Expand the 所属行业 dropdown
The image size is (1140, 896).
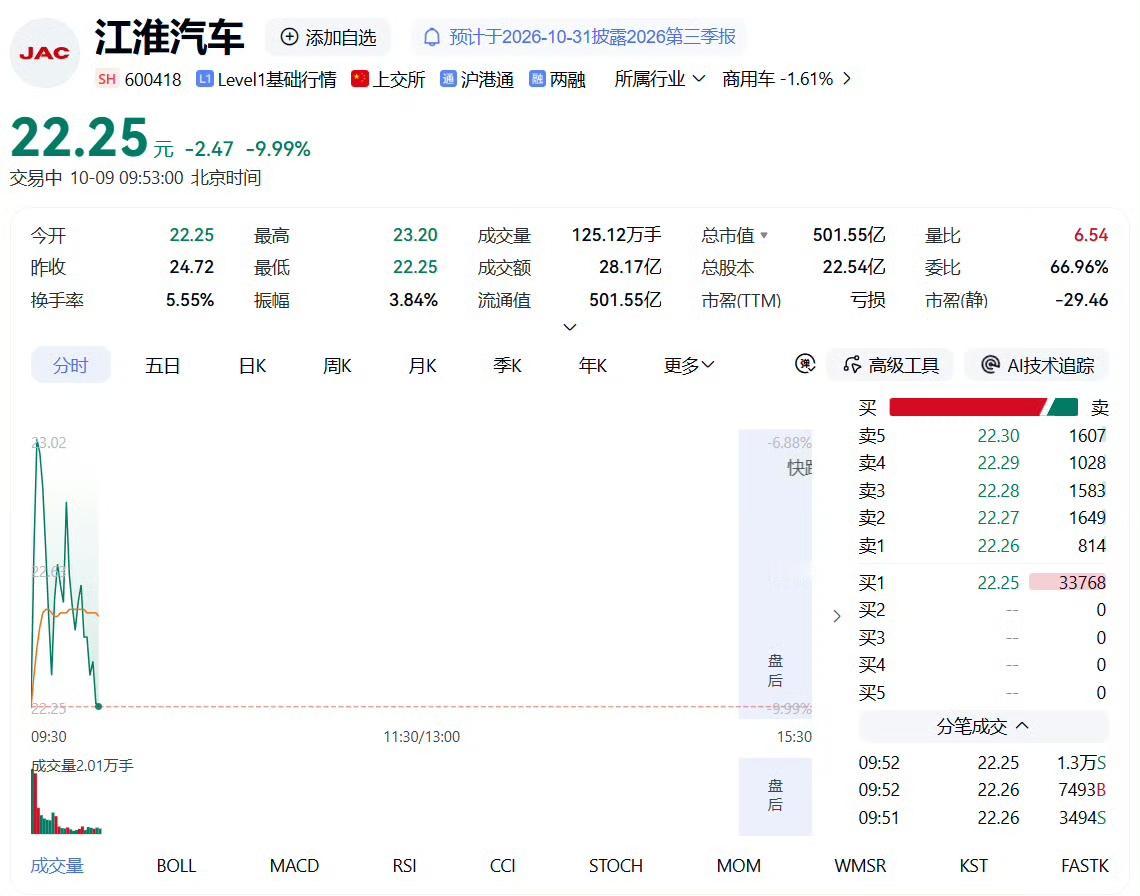point(659,79)
